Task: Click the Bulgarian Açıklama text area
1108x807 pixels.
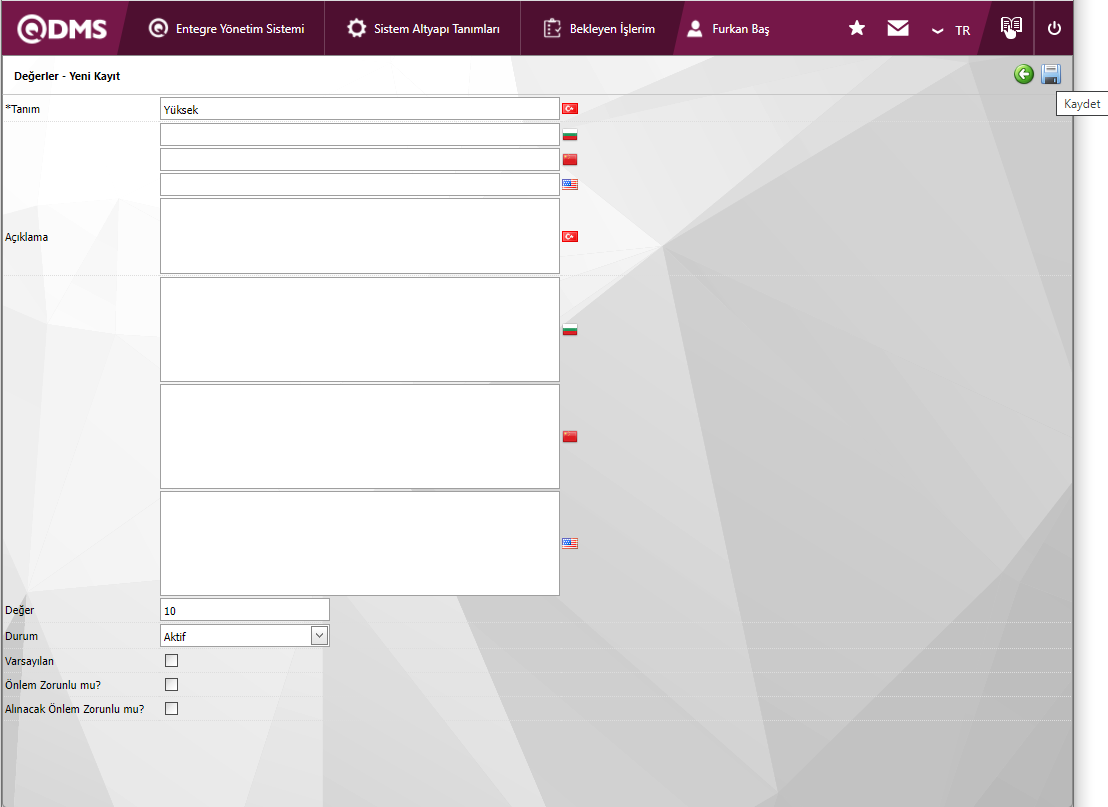Action: (360, 329)
